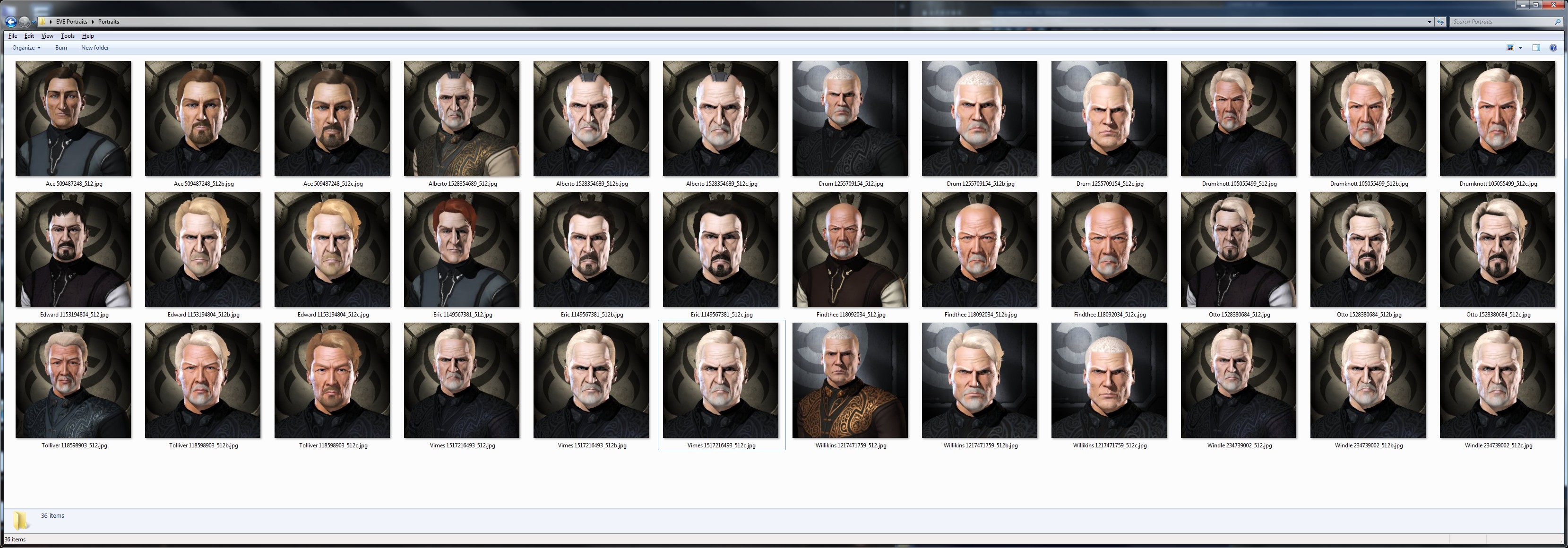This screenshot has height=548, width=1568.
Task: Open the View menu
Action: pyautogui.click(x=47, y=36)
